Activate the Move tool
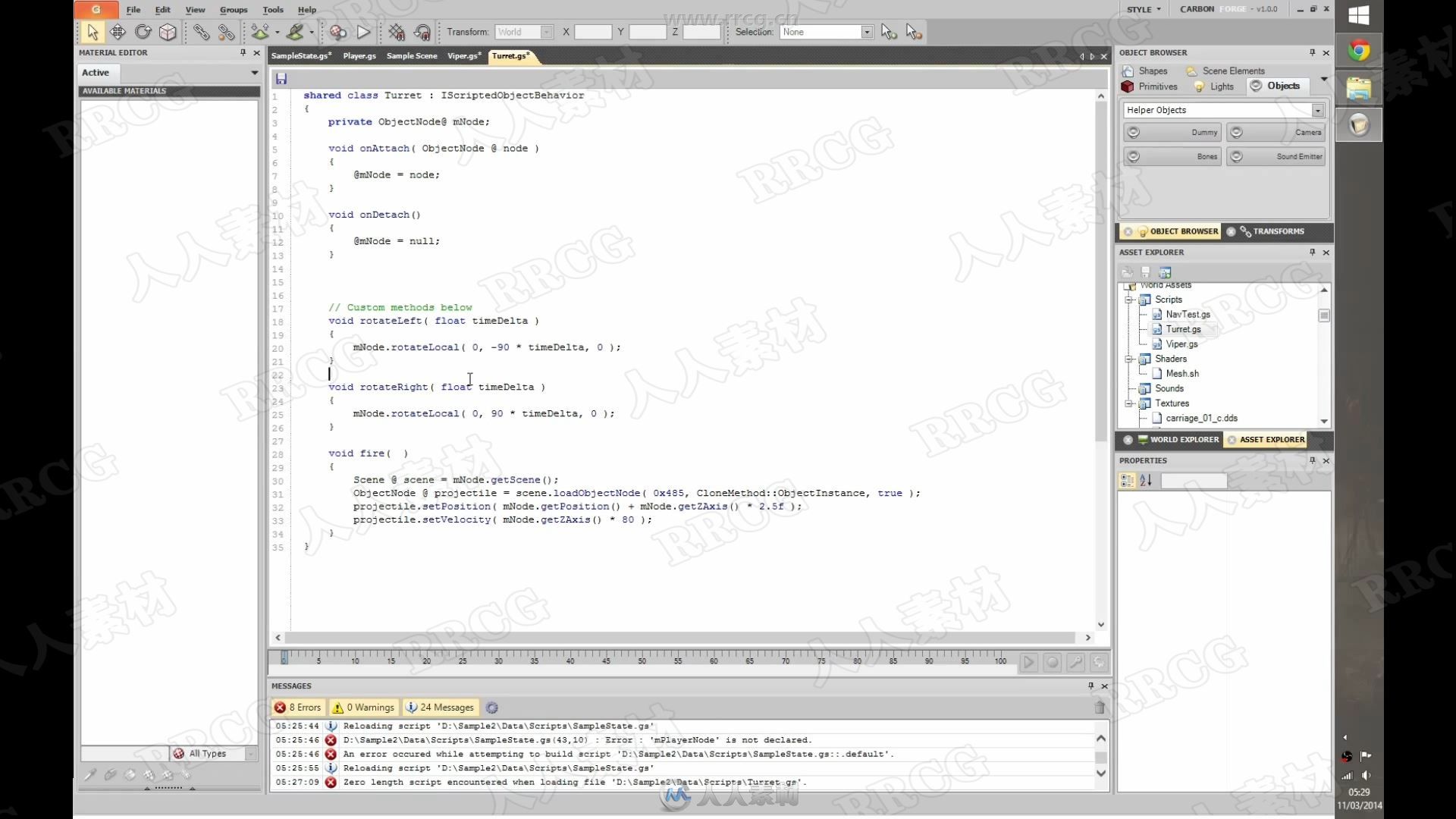 pos(118,32)
